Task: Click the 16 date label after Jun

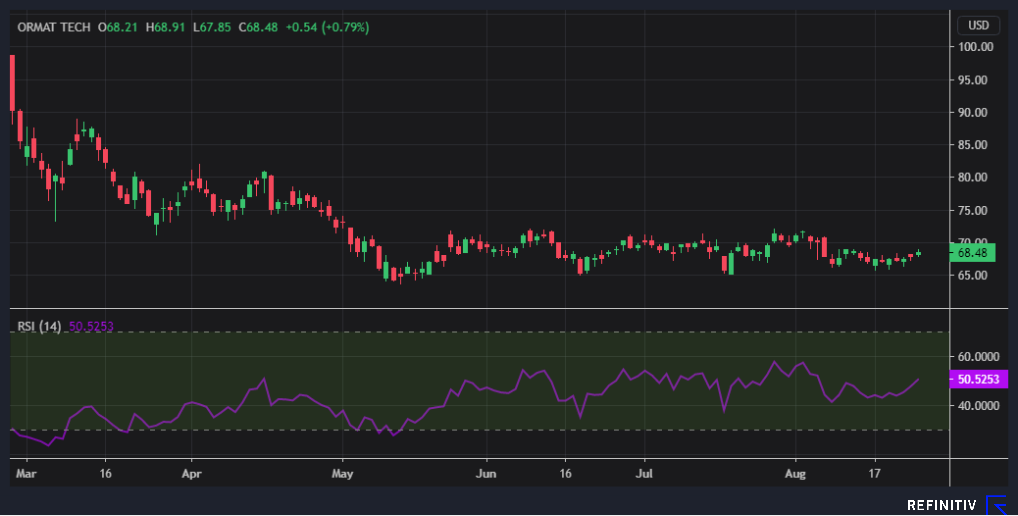Action: 565,474
